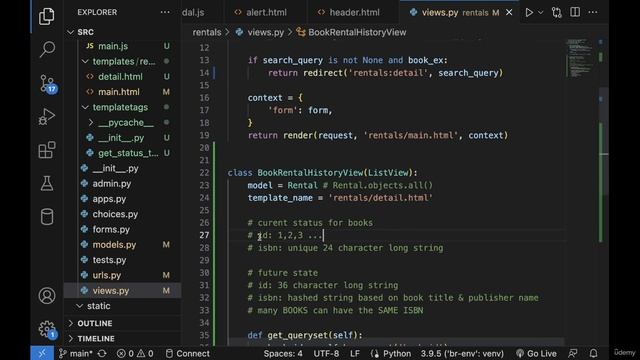This screenshot has height=360, width=640.
Task: Change file encoding UTF-8
Action: [326, 353]
